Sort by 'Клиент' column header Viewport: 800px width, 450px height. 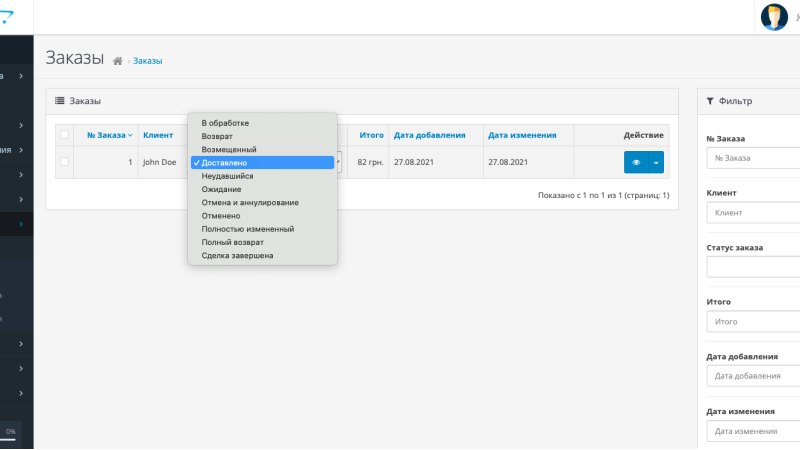[158, 135]
